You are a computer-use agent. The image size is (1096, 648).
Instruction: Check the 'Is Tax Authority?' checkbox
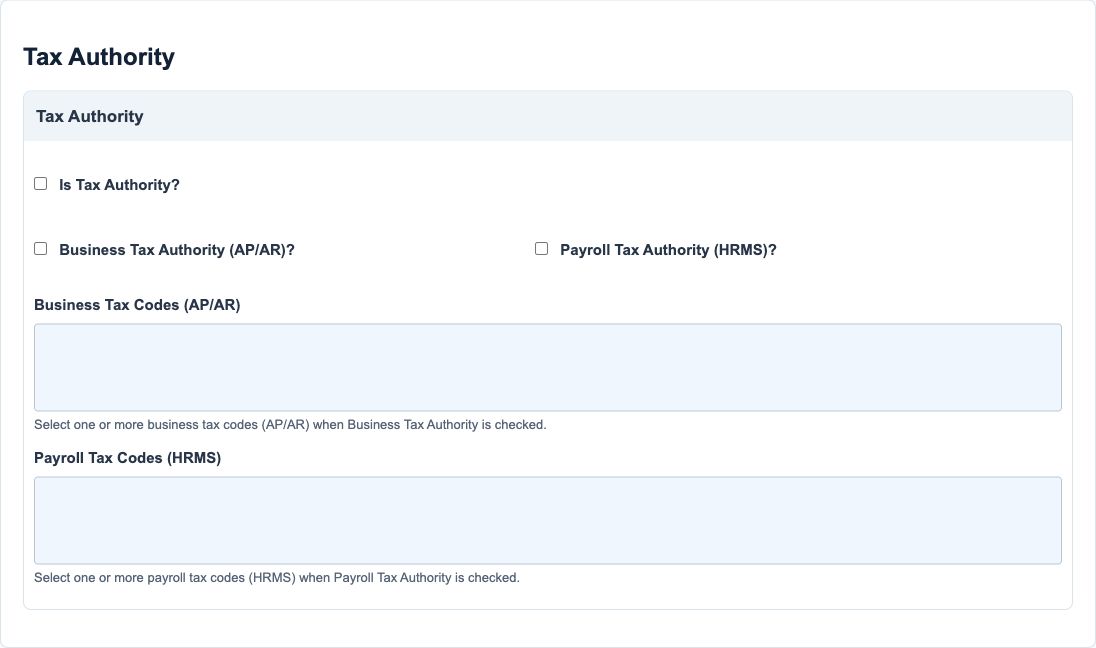41,184
